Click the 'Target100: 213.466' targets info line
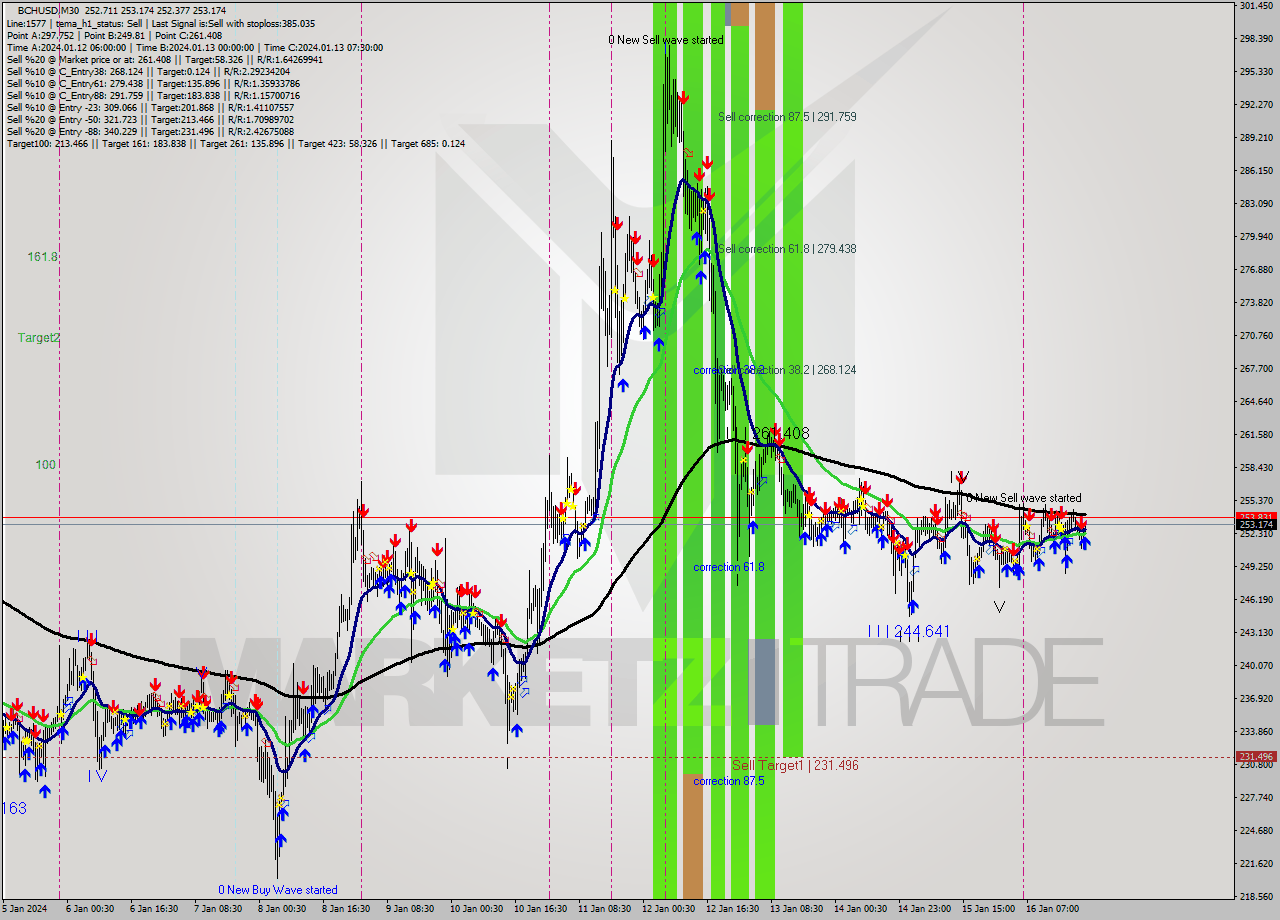1280x920 pixels. pyautogui.click(x=235, y=143)
